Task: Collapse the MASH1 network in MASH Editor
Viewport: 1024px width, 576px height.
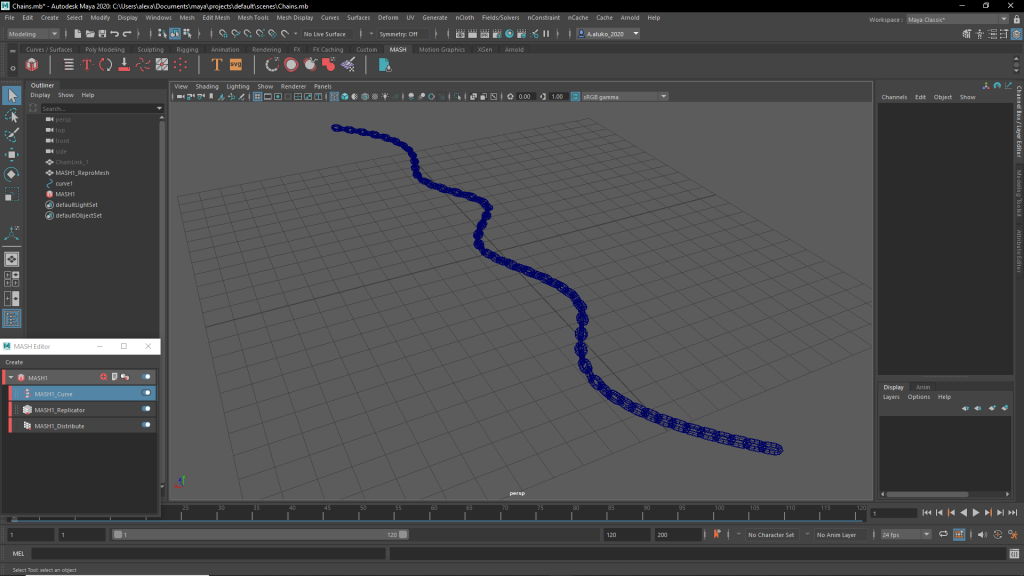Action: click(x=11, y=378)
